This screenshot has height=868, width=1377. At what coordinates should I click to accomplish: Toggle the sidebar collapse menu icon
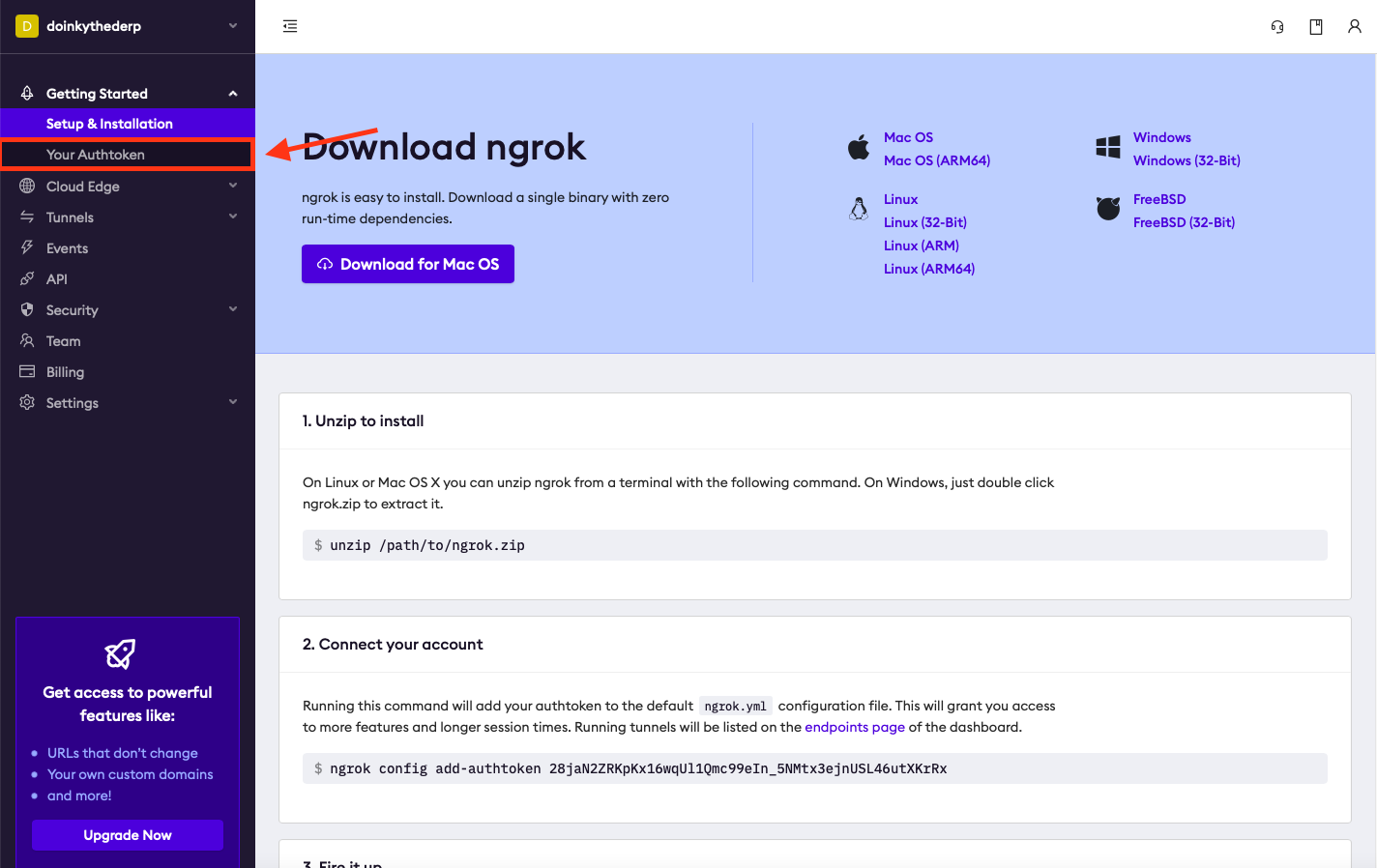pyautogui.click(x=290, y=26)
